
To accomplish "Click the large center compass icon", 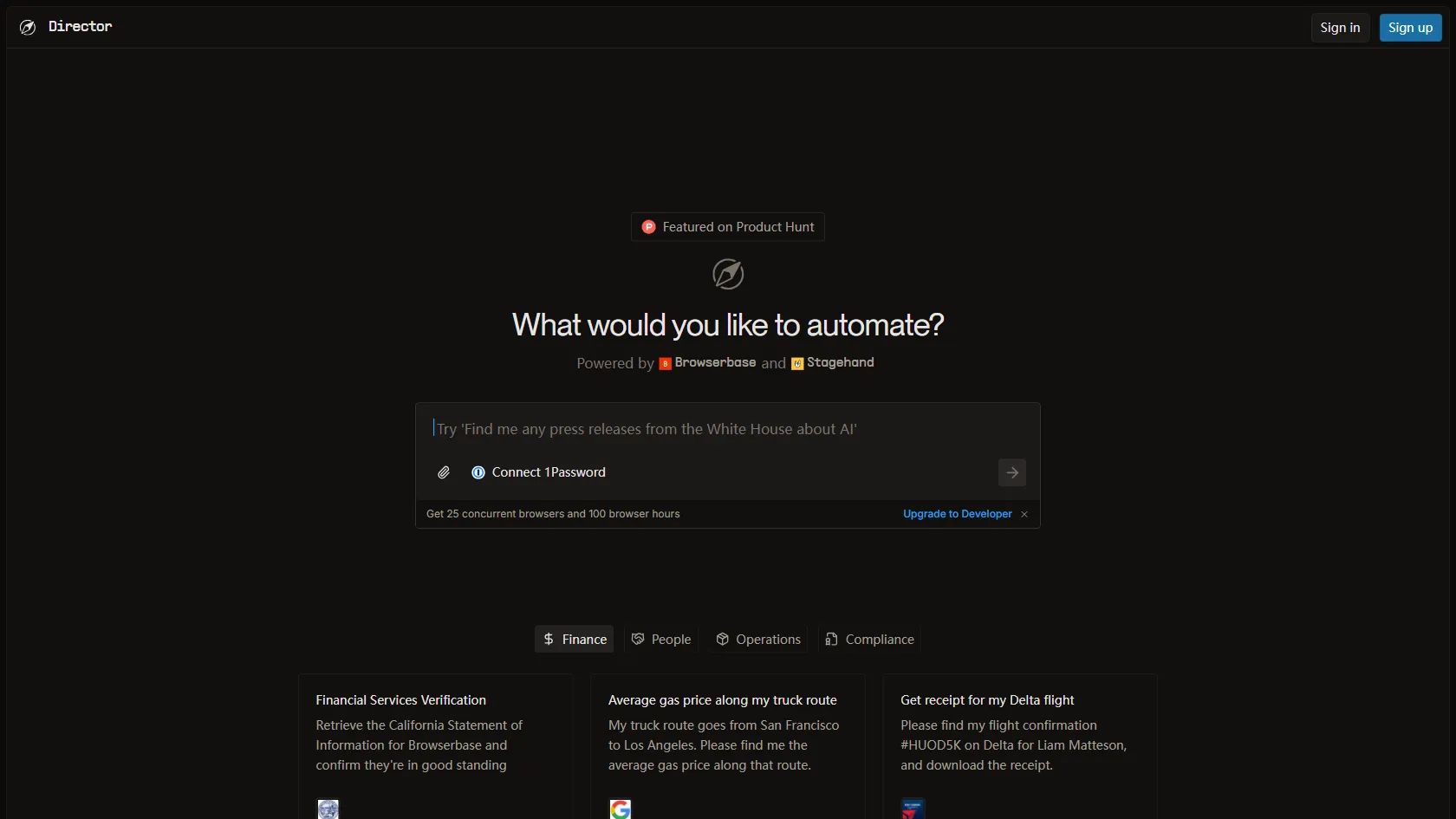I will point(728,274).
